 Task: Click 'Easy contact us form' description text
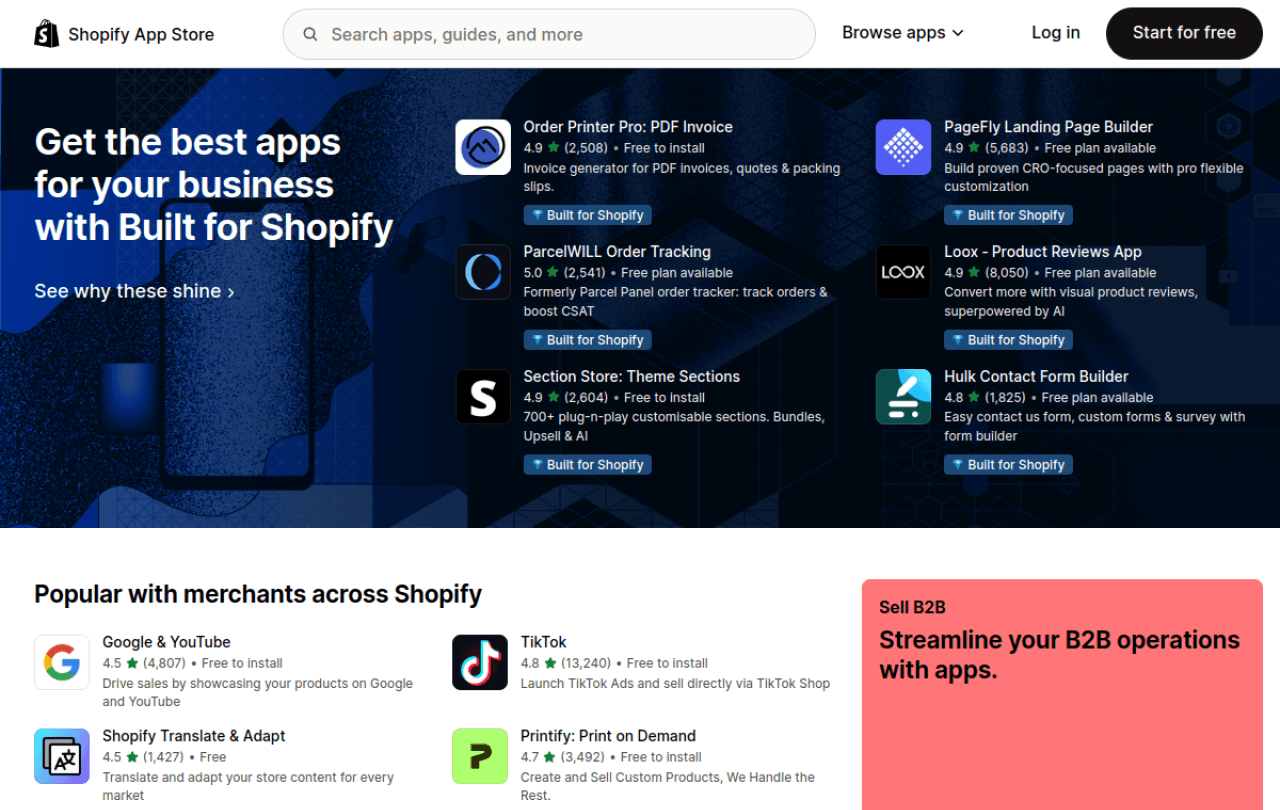[1094, 426]
